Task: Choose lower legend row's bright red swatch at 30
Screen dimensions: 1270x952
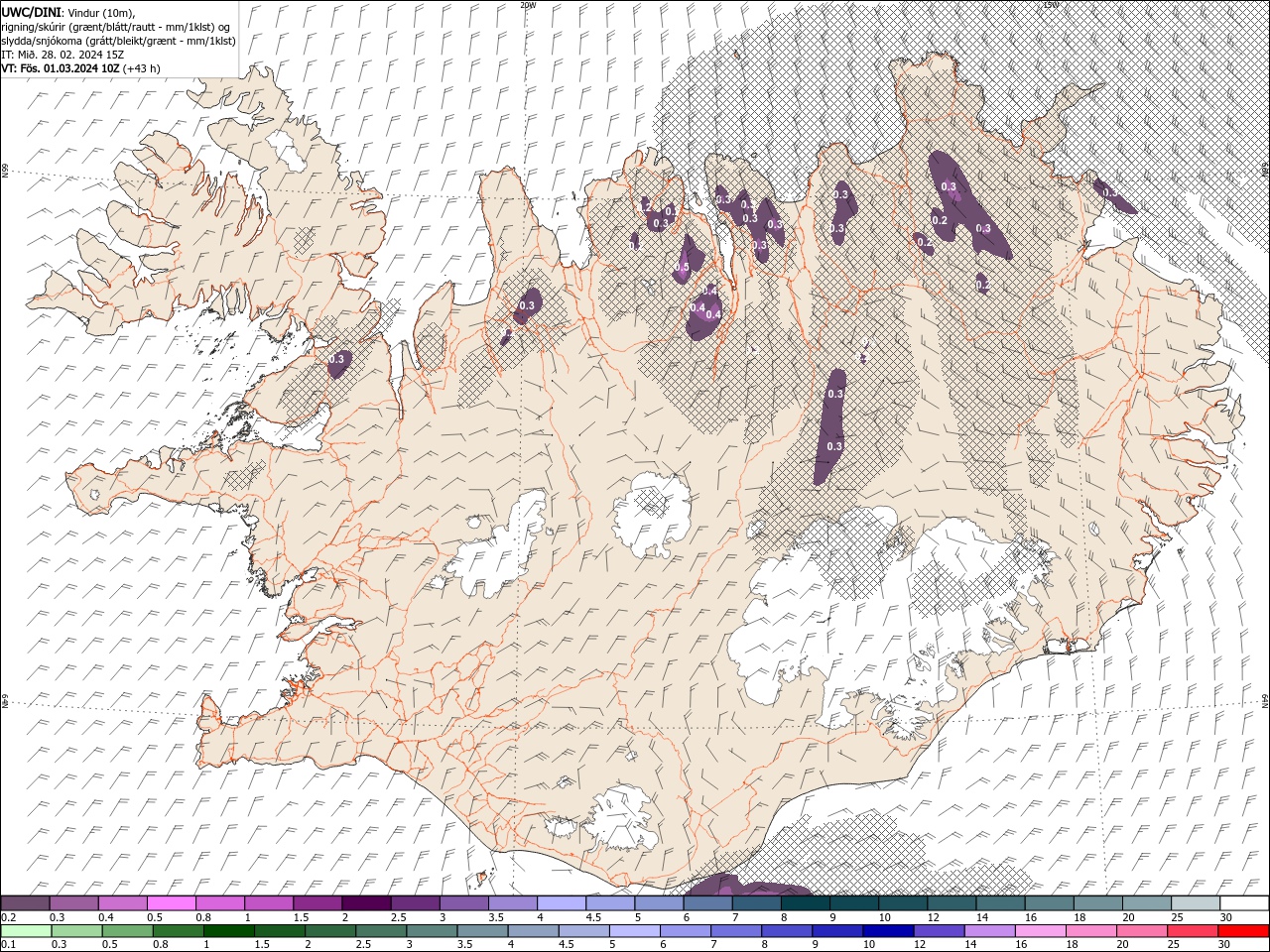Action: (x=1242, y=931)
